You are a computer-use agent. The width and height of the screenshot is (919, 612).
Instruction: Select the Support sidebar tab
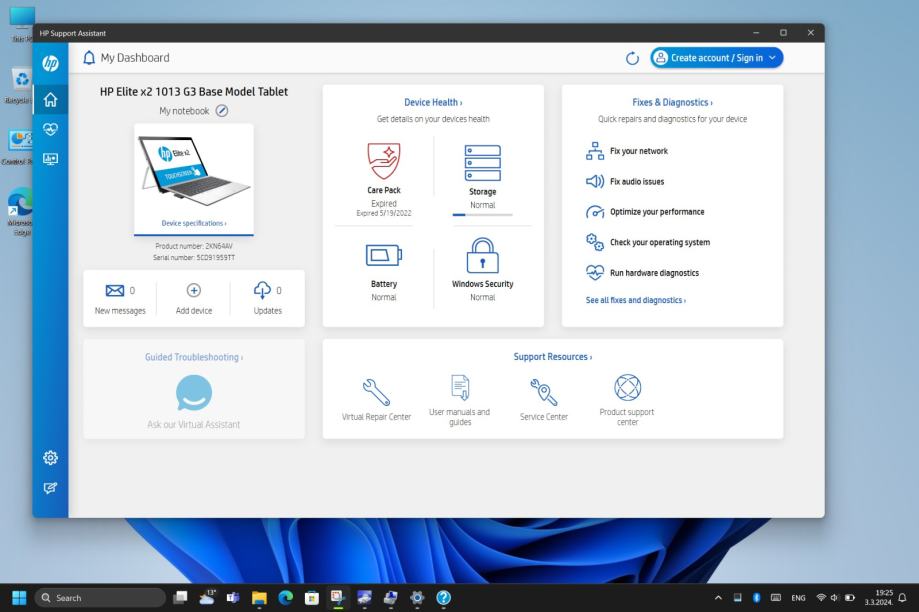(x=50, y=159)
